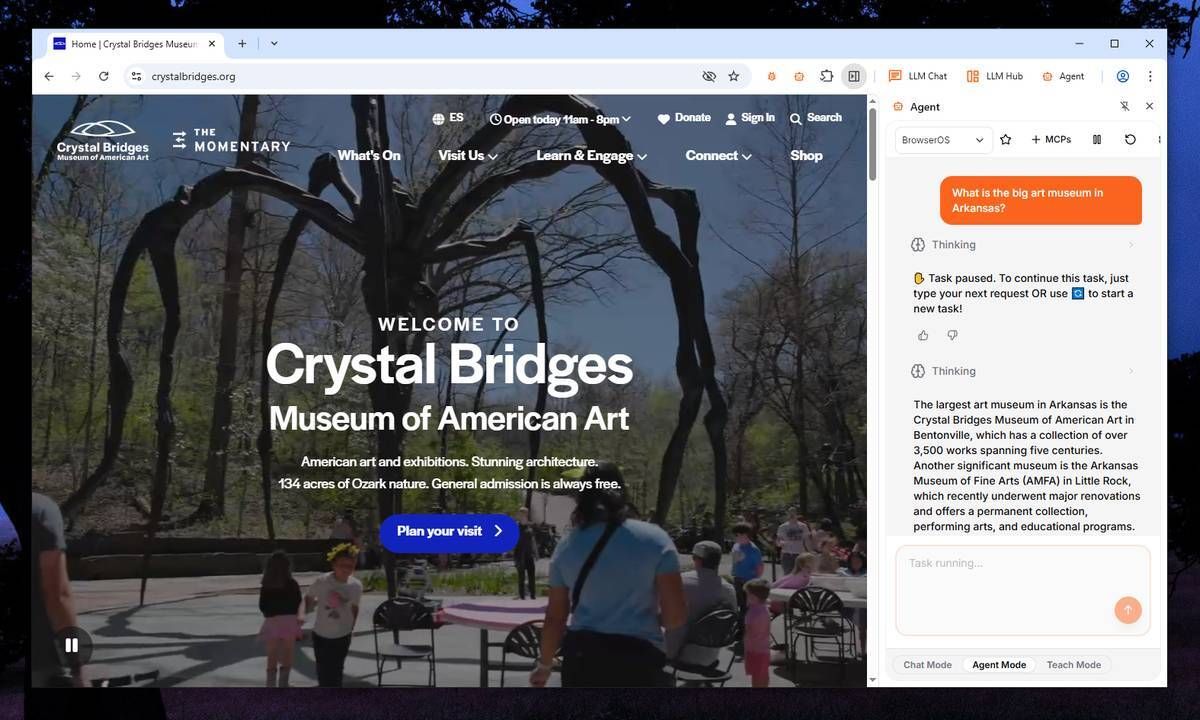The height and width of the screenshot is (720, 1200).
Task: Click the Plan your visit button
Action: pyautogui.click(x=449, y=532)
